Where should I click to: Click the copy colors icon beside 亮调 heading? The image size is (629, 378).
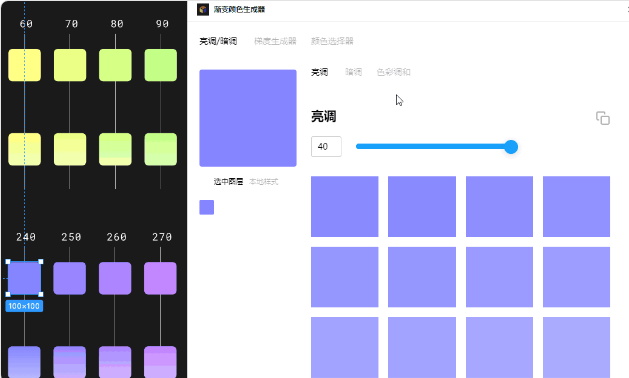(603, 118)
